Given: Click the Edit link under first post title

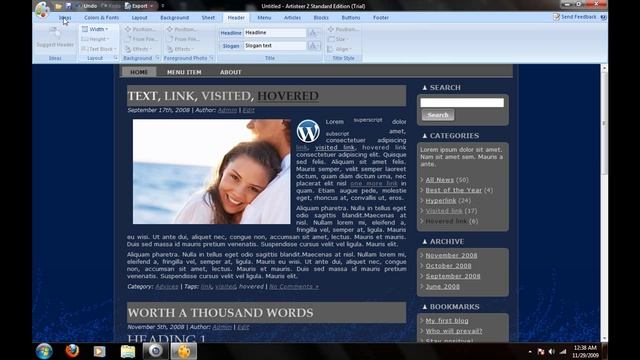Looking at the screenshot, I should click(x=248, y=110).
